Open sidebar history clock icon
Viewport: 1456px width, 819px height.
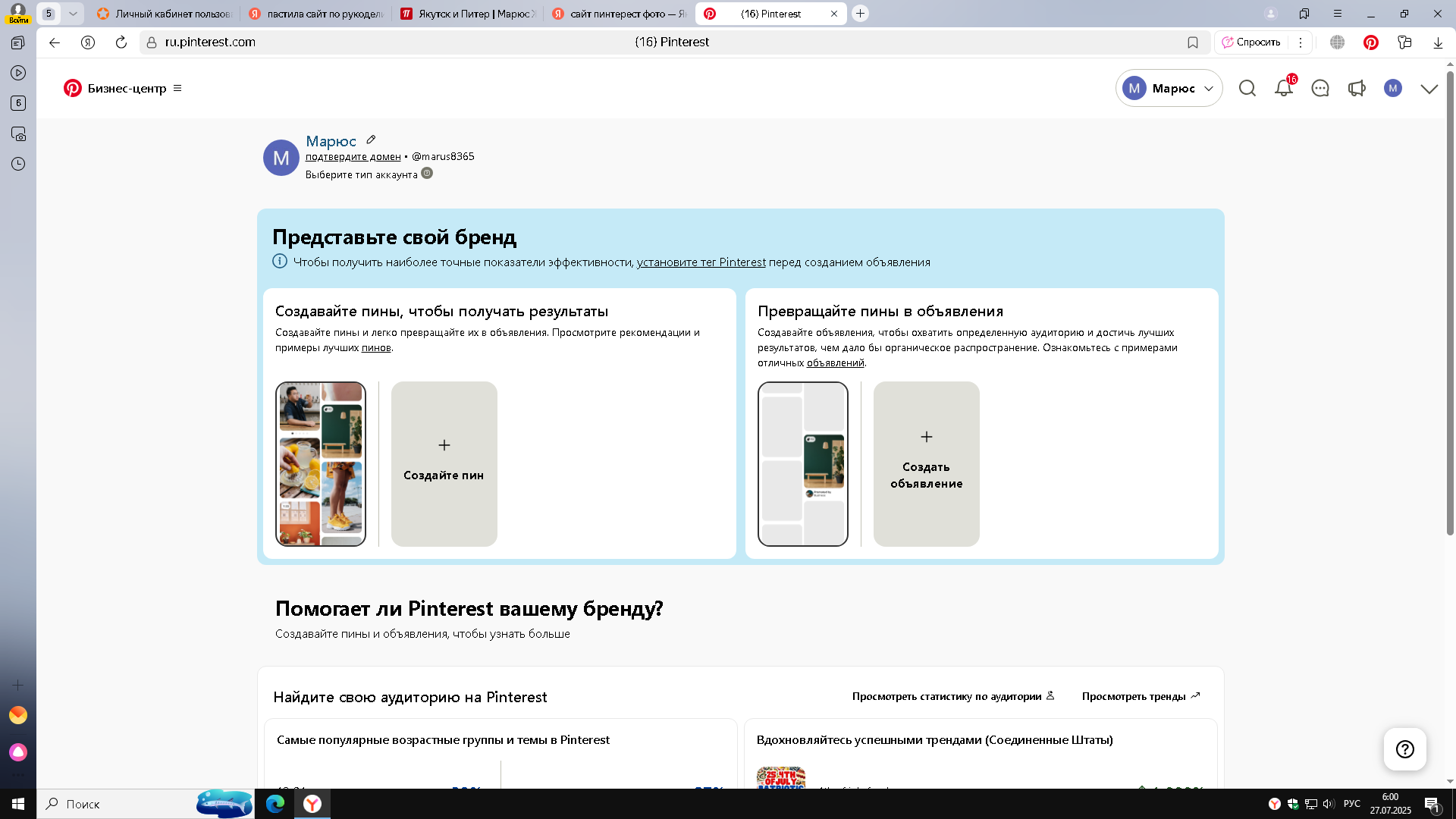(18, 164)
